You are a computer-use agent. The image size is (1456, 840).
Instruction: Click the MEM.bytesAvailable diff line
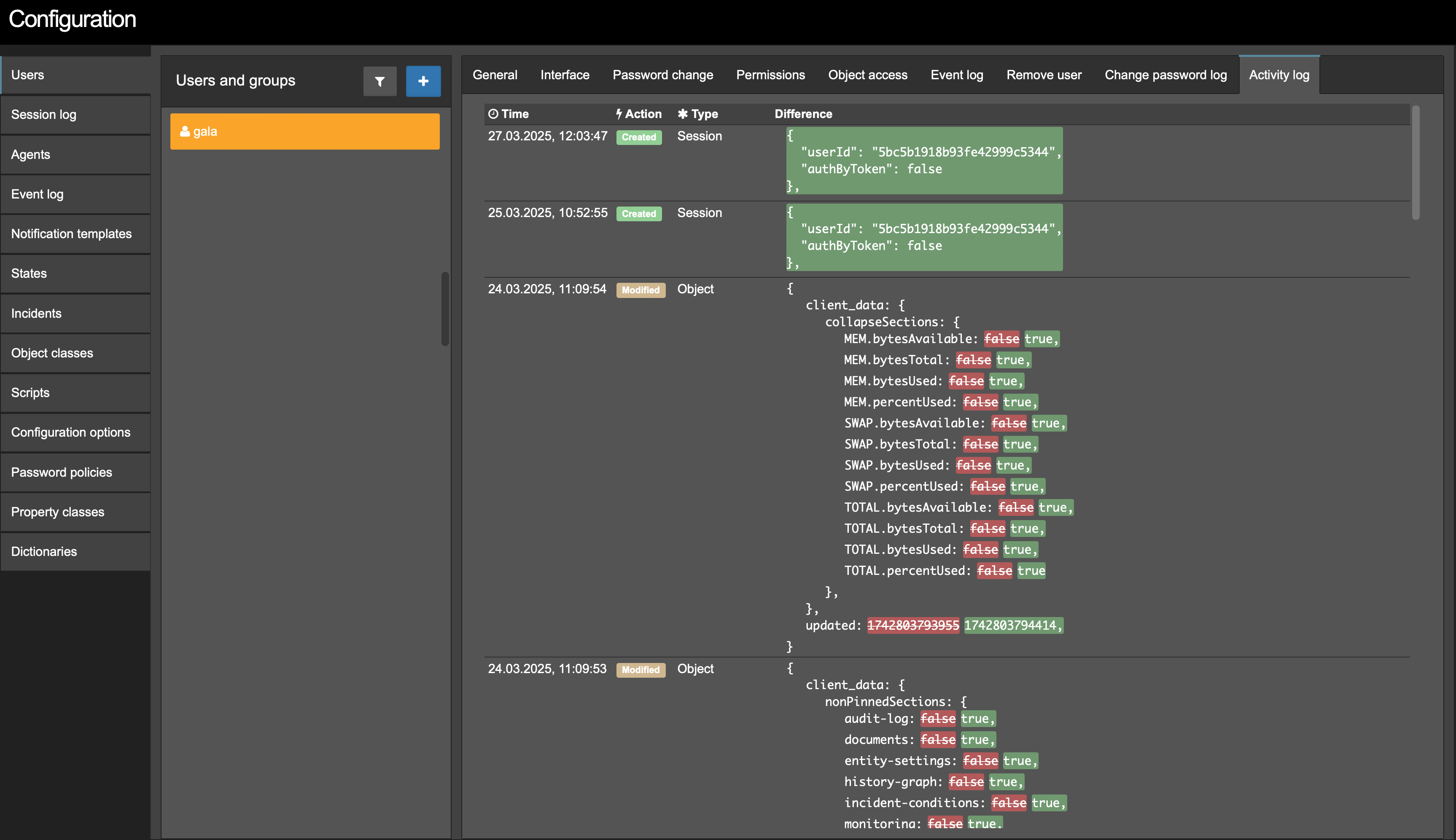pyautogui.click(x=952, y=339)
